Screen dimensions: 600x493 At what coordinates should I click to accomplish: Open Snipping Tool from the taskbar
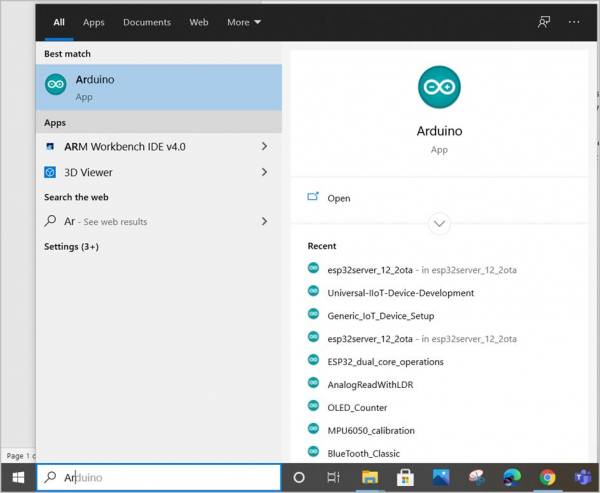pyautogui.click(x=477, y=477)
